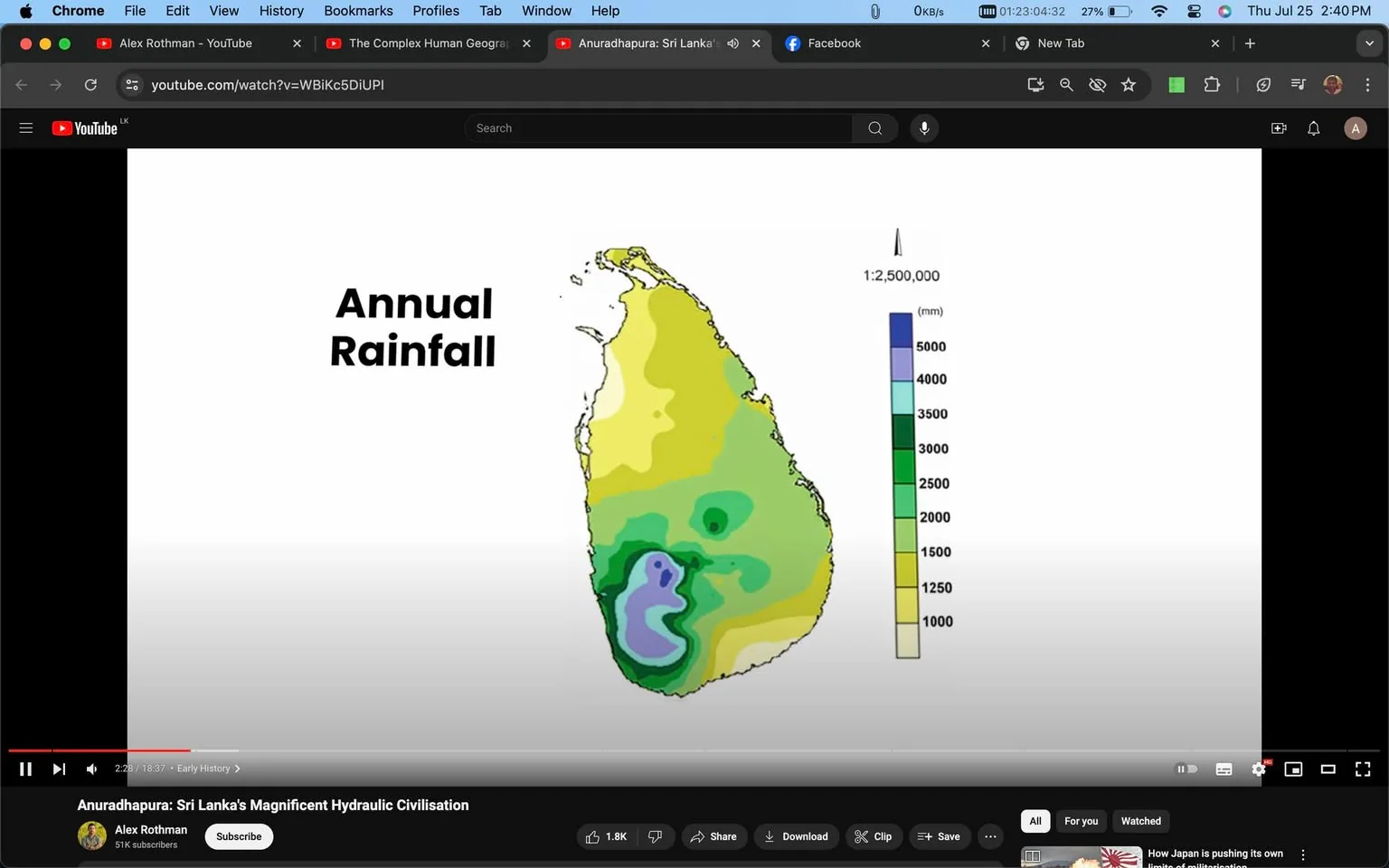Seek on the video progress bar

694,750
